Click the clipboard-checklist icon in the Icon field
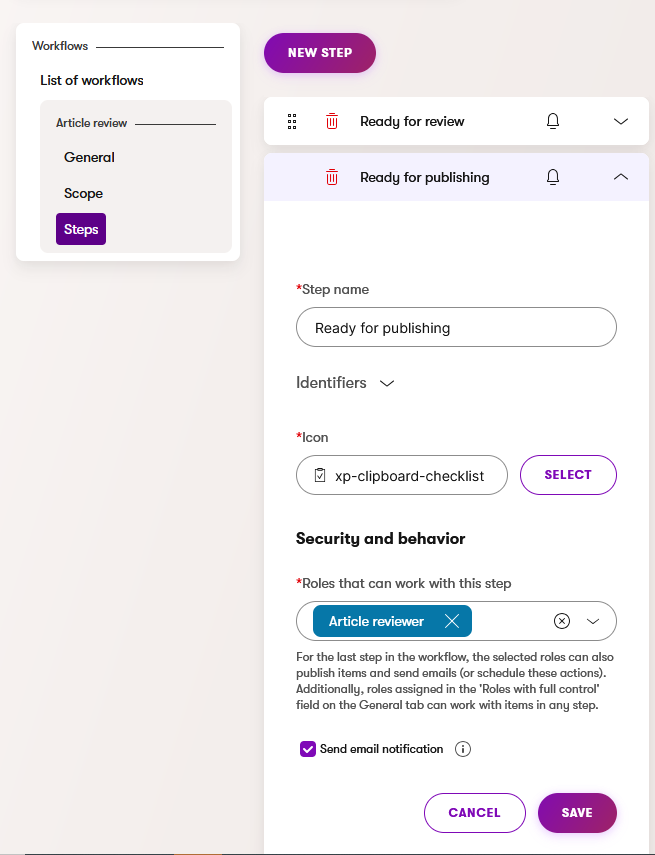The image size is (655, 855). [320, 476]
